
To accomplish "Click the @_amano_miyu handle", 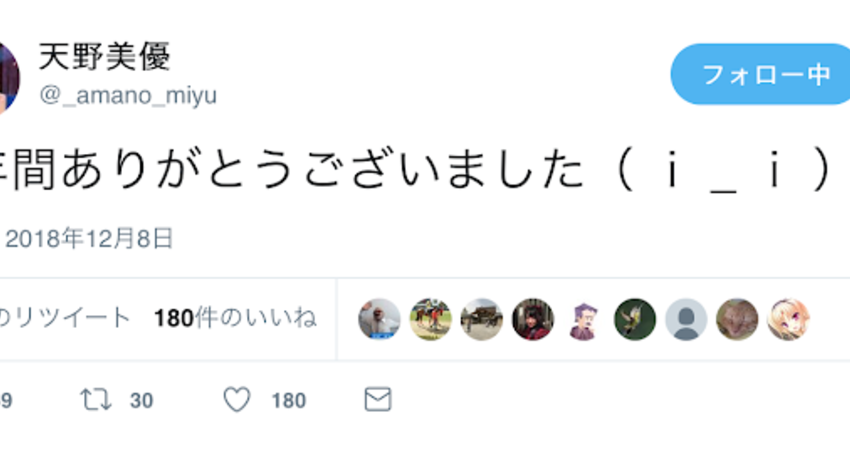I will point(128,96).
